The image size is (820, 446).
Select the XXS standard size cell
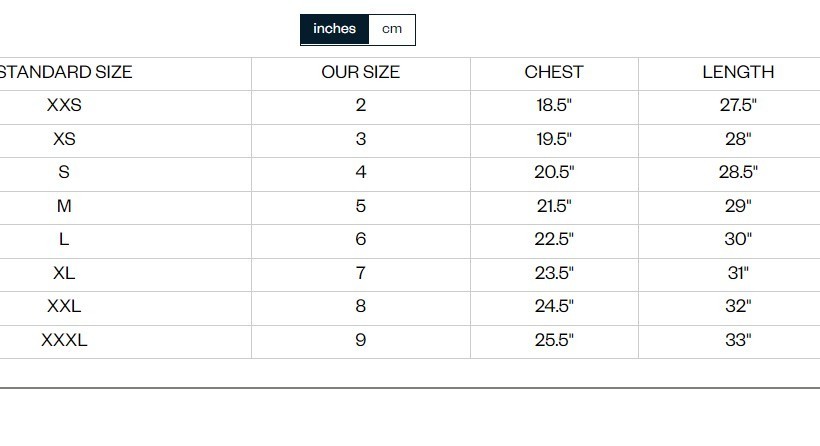click(x=64, y=105)
